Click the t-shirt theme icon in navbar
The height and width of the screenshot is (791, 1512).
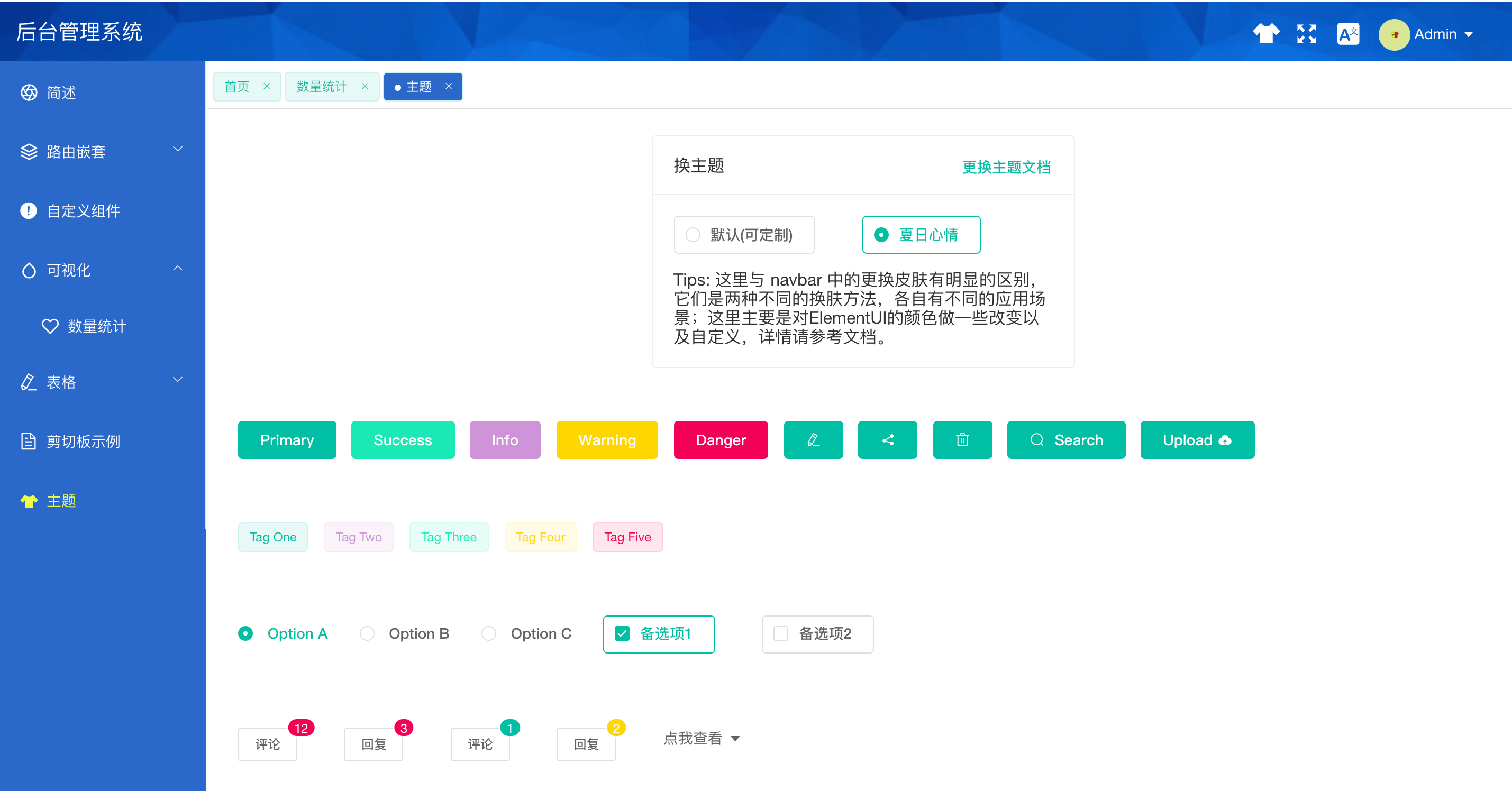click(1265, 33)
